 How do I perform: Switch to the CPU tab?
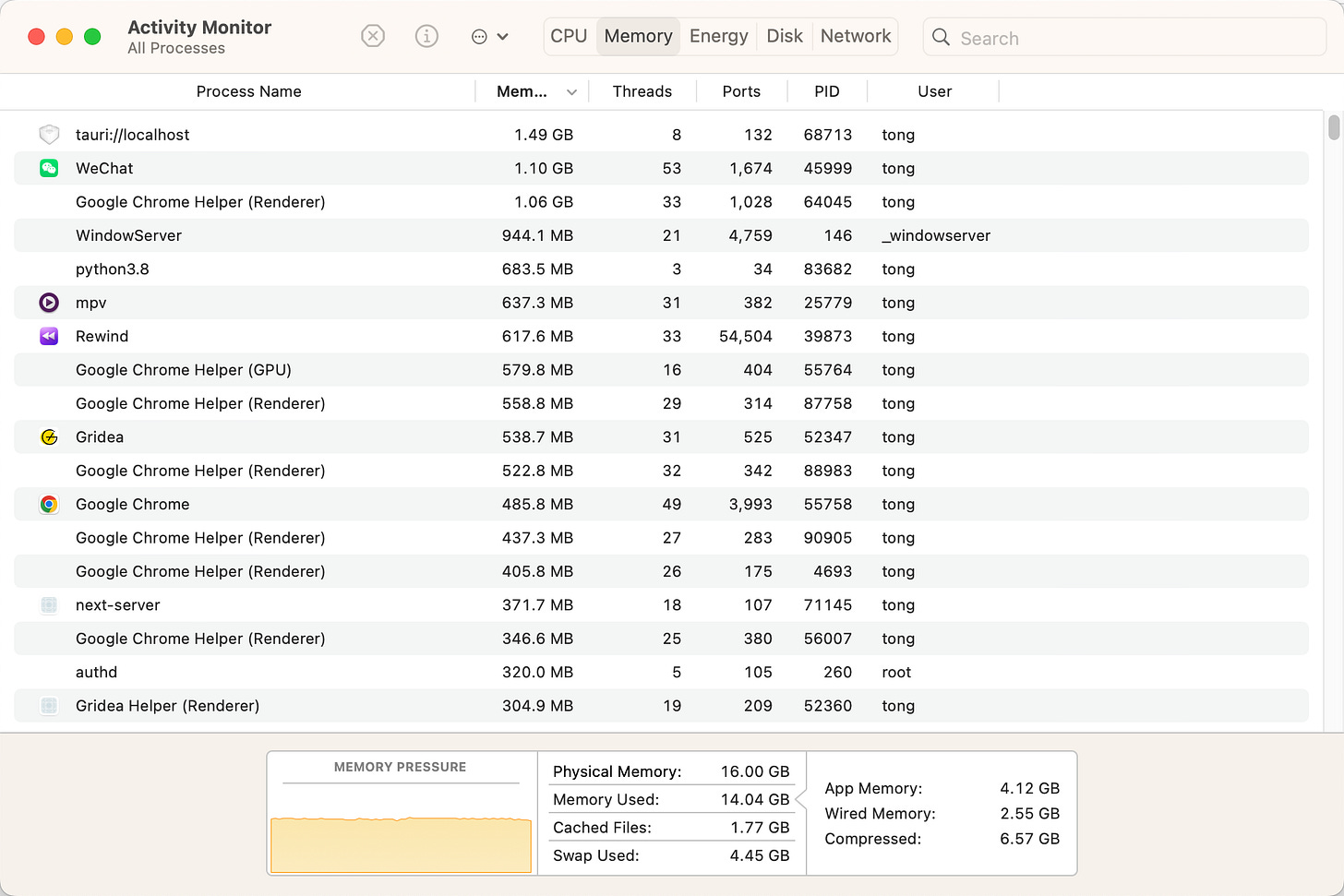(569, 36)
